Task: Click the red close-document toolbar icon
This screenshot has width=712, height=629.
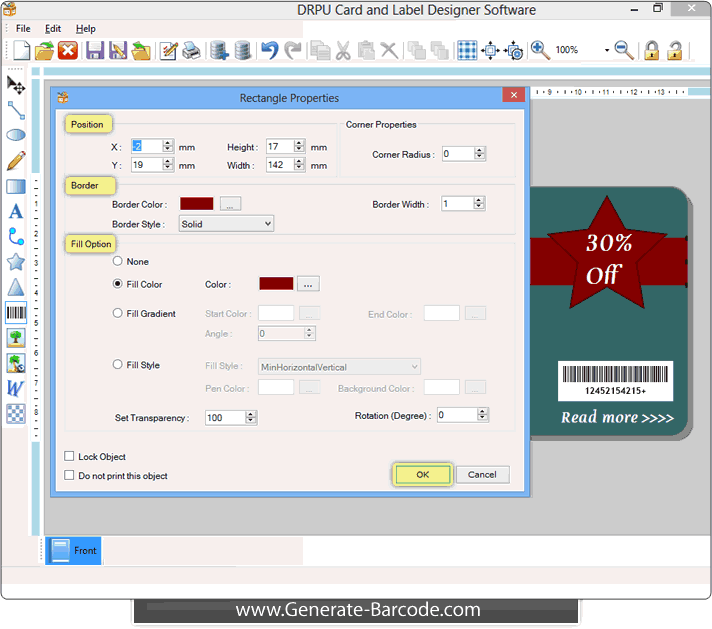Action: [x=68, y=50]
